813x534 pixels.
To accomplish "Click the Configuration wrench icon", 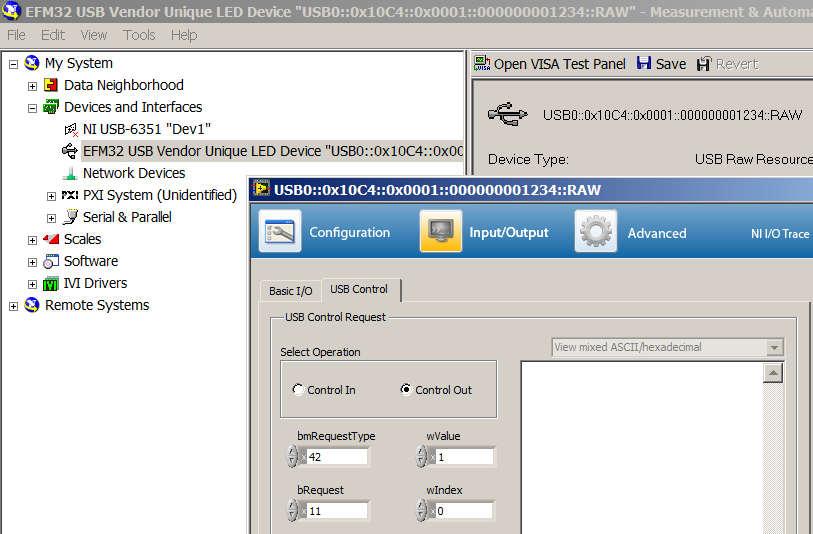I will pyautogui.click(x=280, y=231).
